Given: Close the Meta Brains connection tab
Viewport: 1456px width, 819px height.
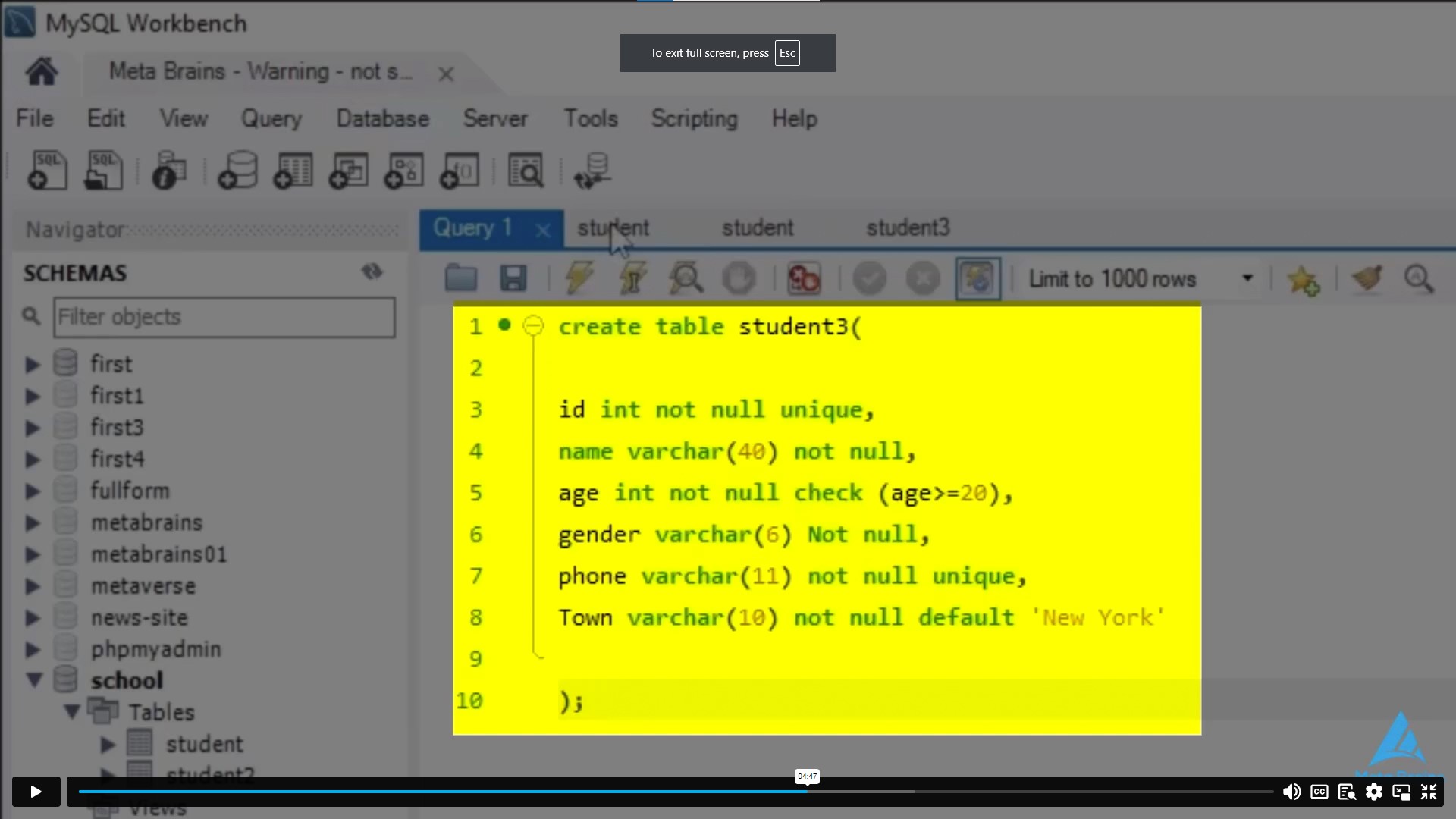Looking at the screenshot, I should 446,74.
